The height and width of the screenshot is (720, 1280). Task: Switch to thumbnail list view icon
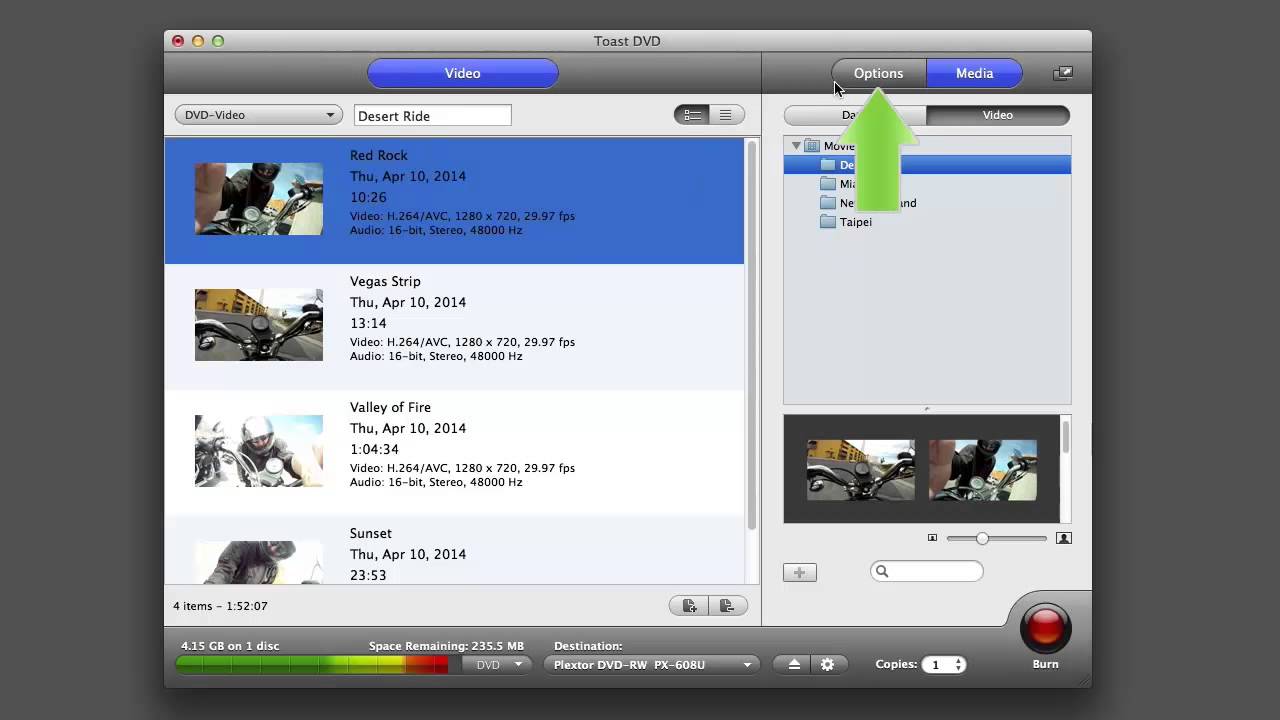point(692,115)
